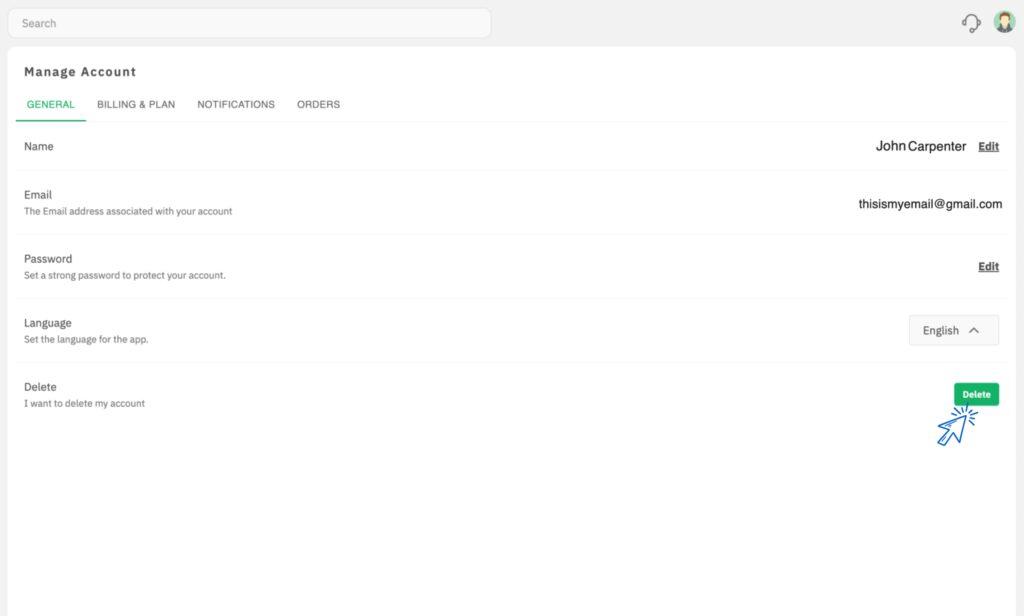
Task: Click the Manage Account heading
Action: point(80,72)
